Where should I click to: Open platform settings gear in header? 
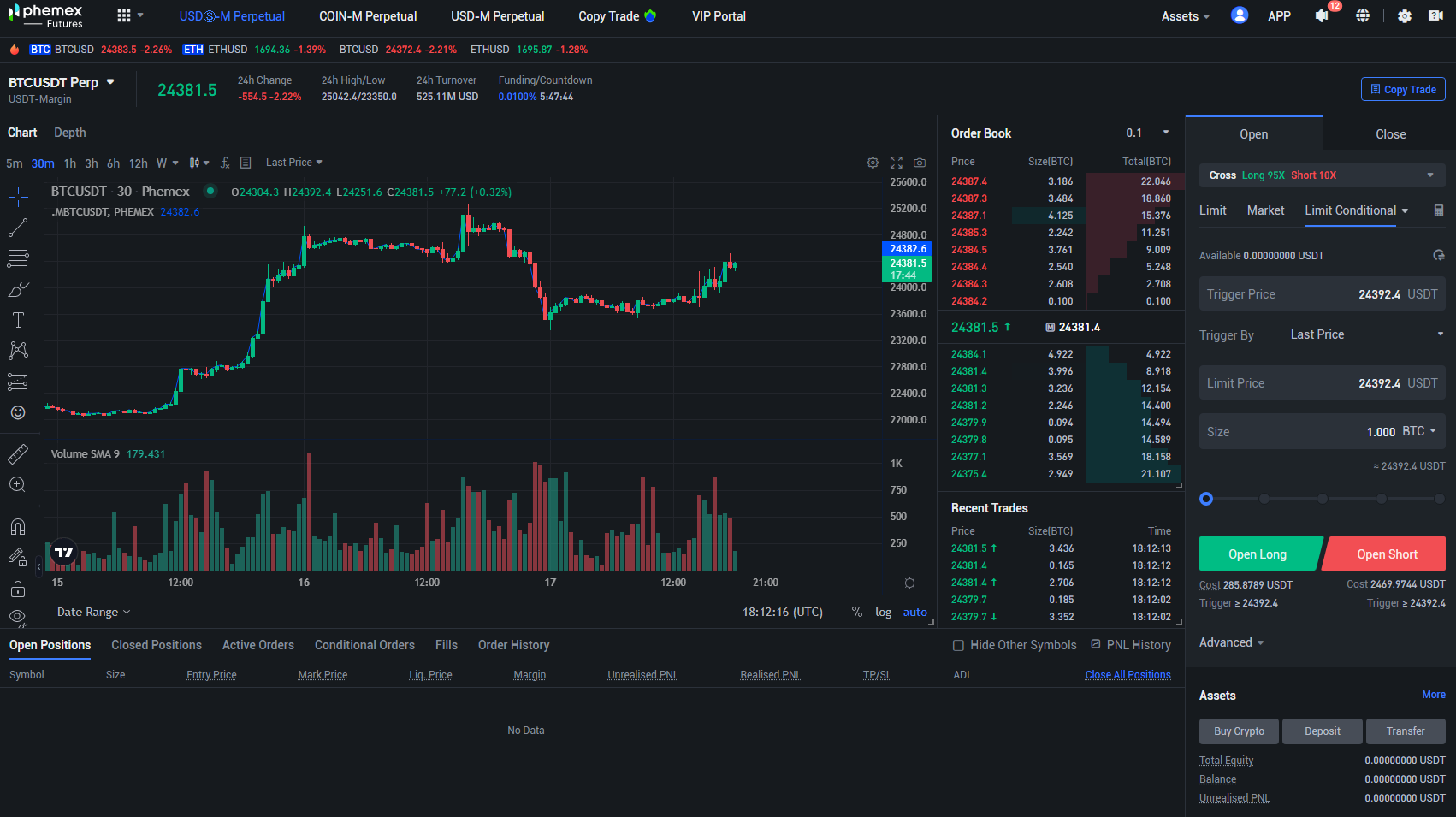1404,15
